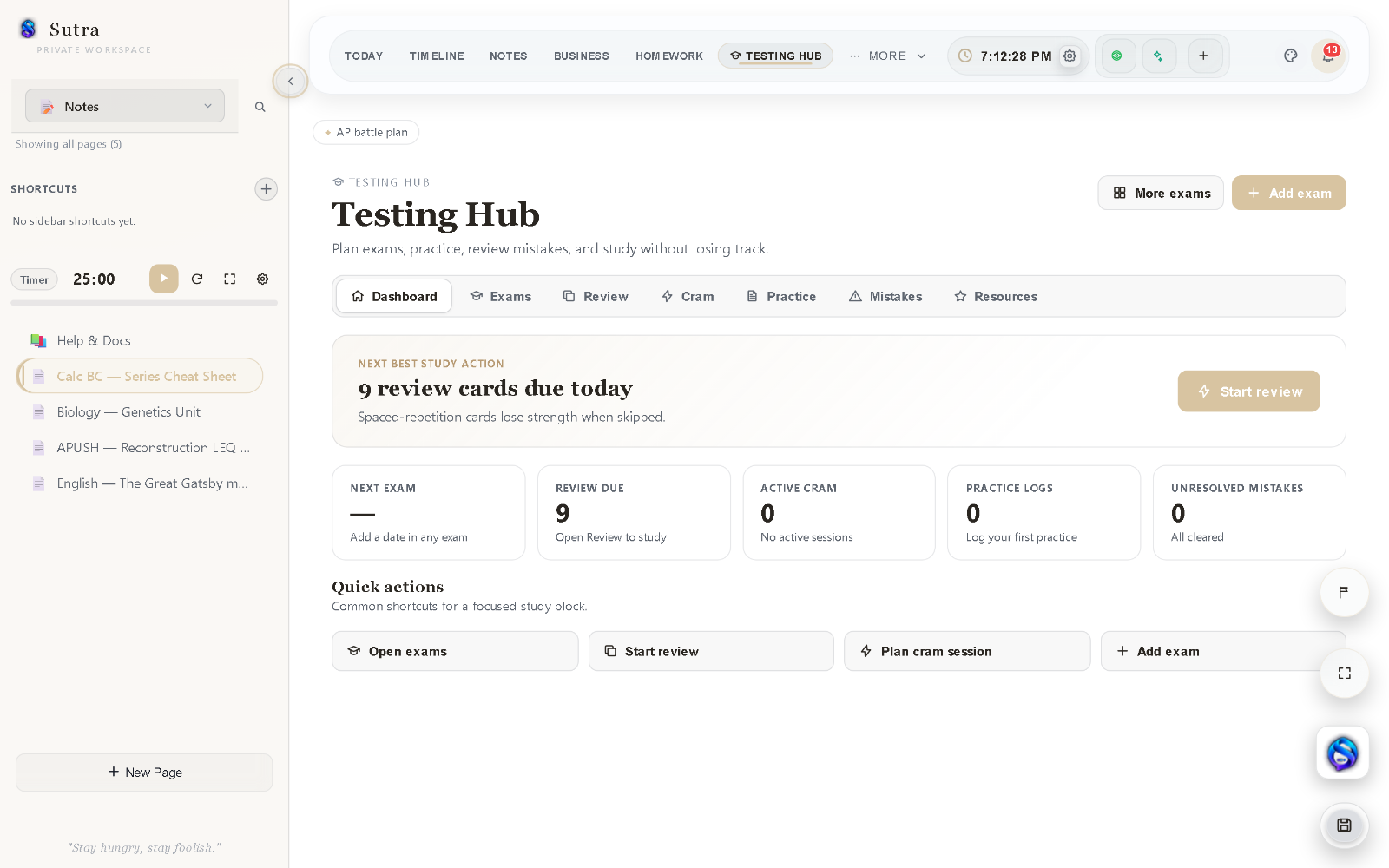Open the Practice Logs stat card
Image resolution: width=1389 pixels, height=868 pixels.
[x=1044, y=513]
